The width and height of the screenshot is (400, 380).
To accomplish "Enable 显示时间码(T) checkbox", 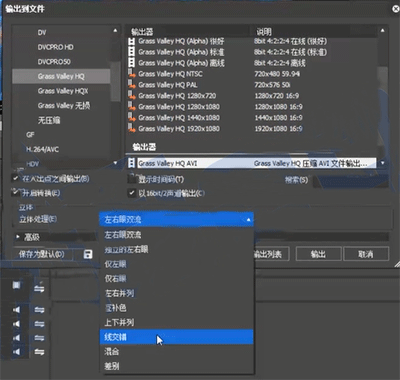I will (132, 179).
